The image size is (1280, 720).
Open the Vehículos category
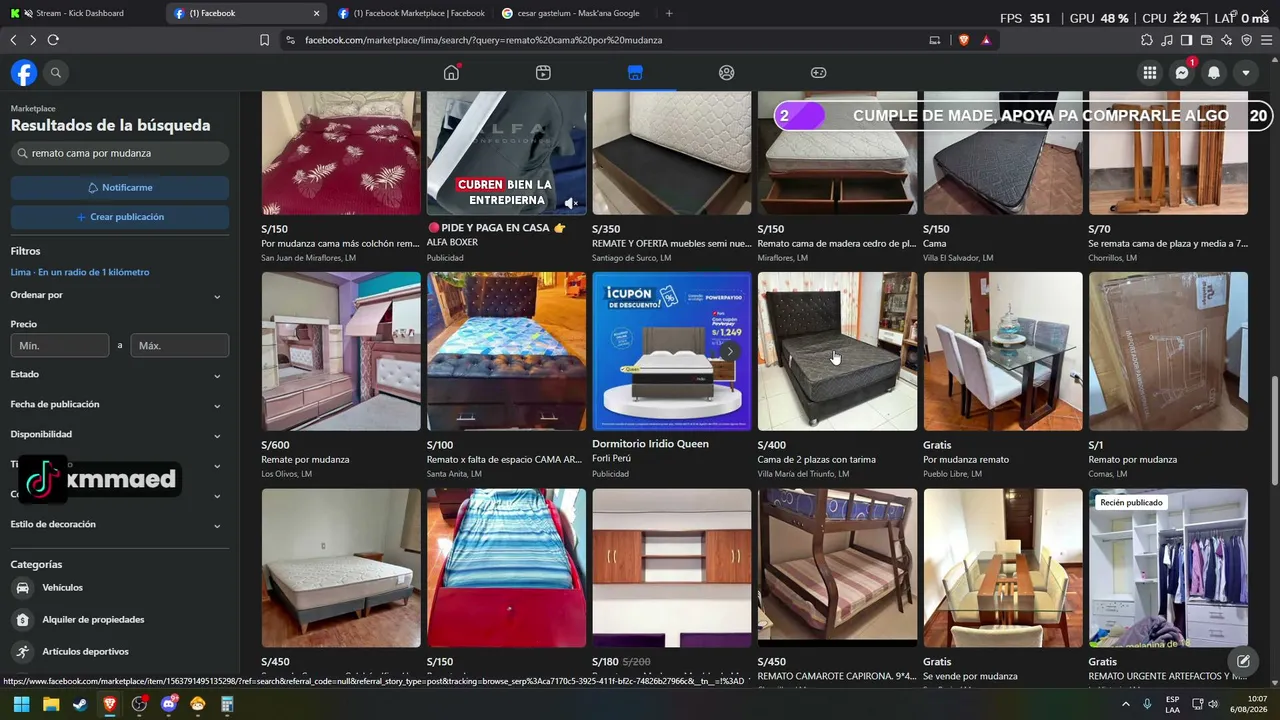point(120,588)
